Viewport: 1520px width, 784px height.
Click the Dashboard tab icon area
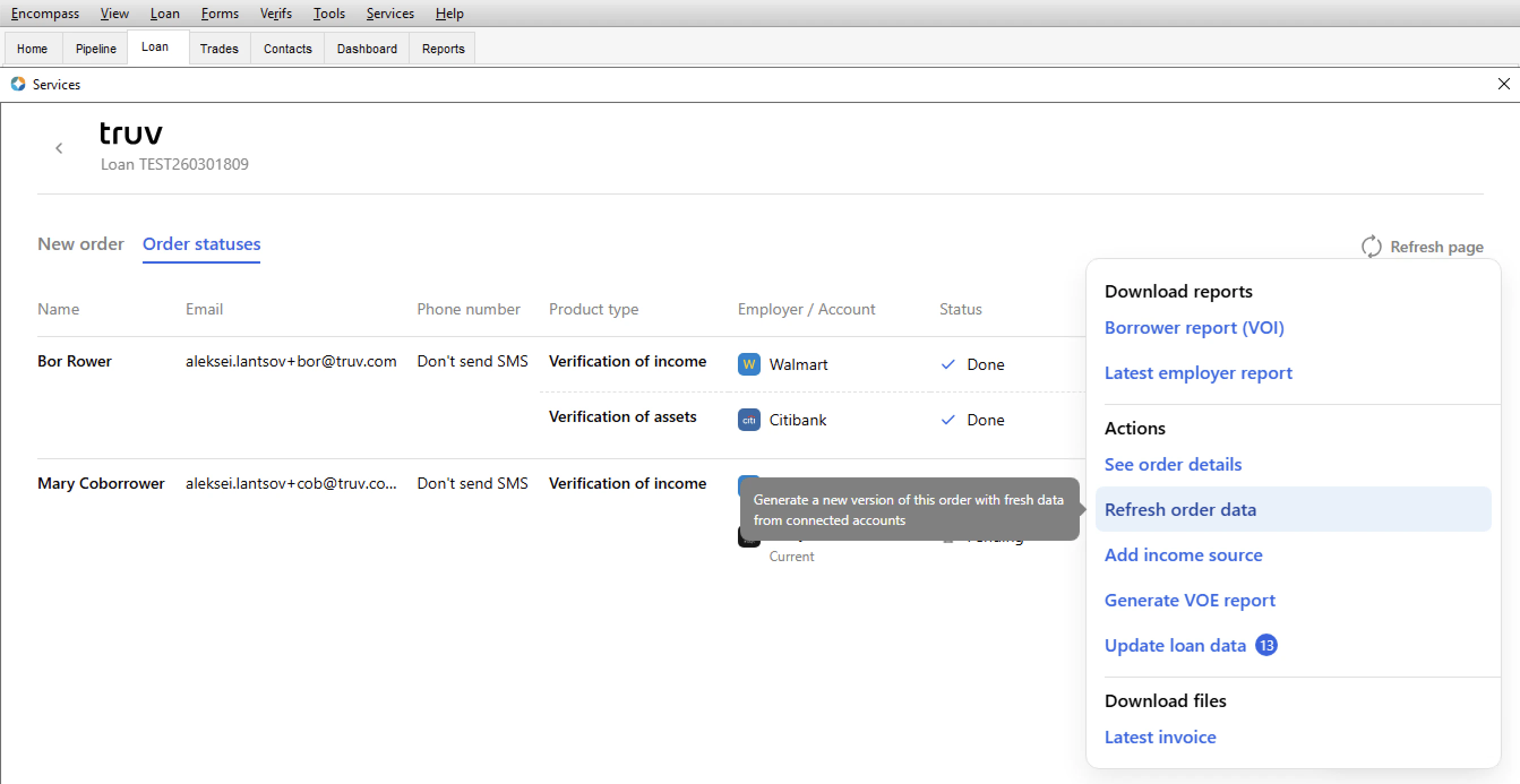point(366,49)
